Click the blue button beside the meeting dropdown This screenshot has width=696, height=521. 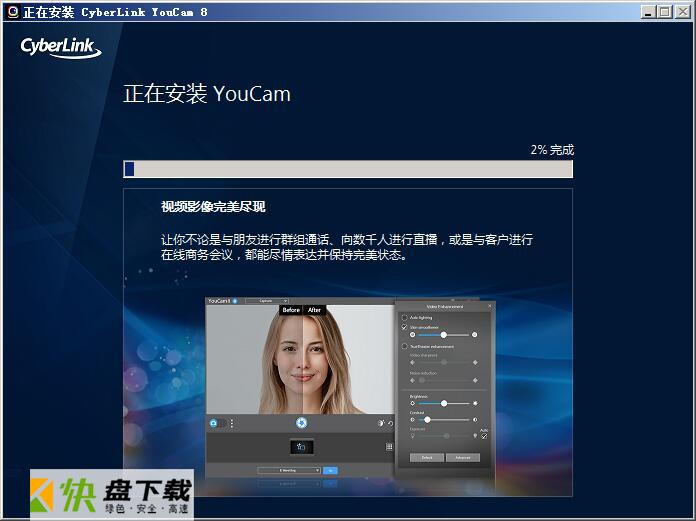tap(330, 470)
